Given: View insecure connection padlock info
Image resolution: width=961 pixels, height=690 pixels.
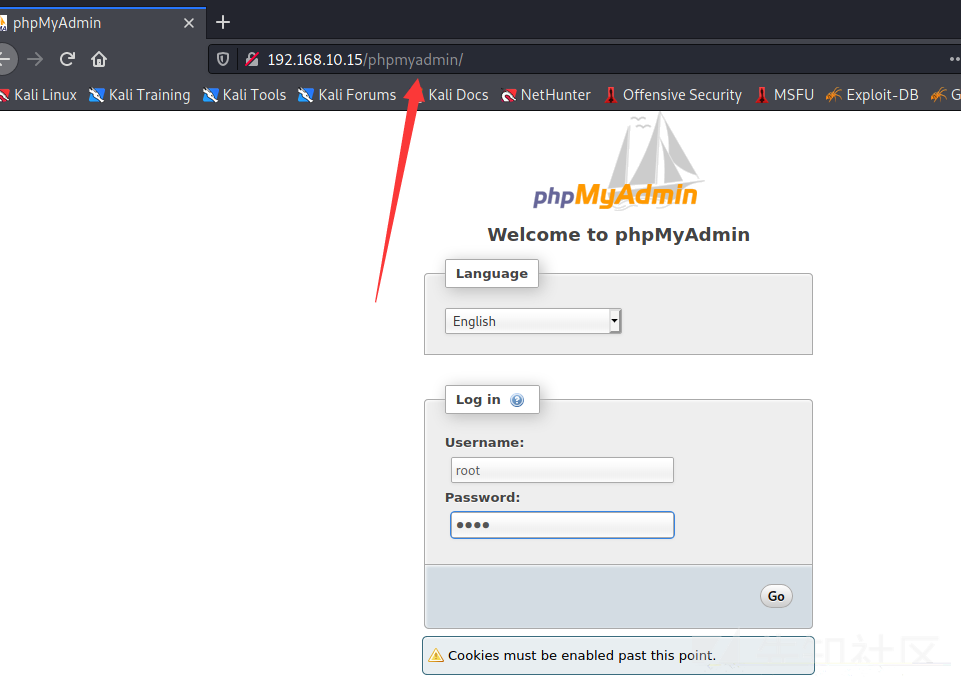Looking at the screenshot, I should [x=252, y=59].
